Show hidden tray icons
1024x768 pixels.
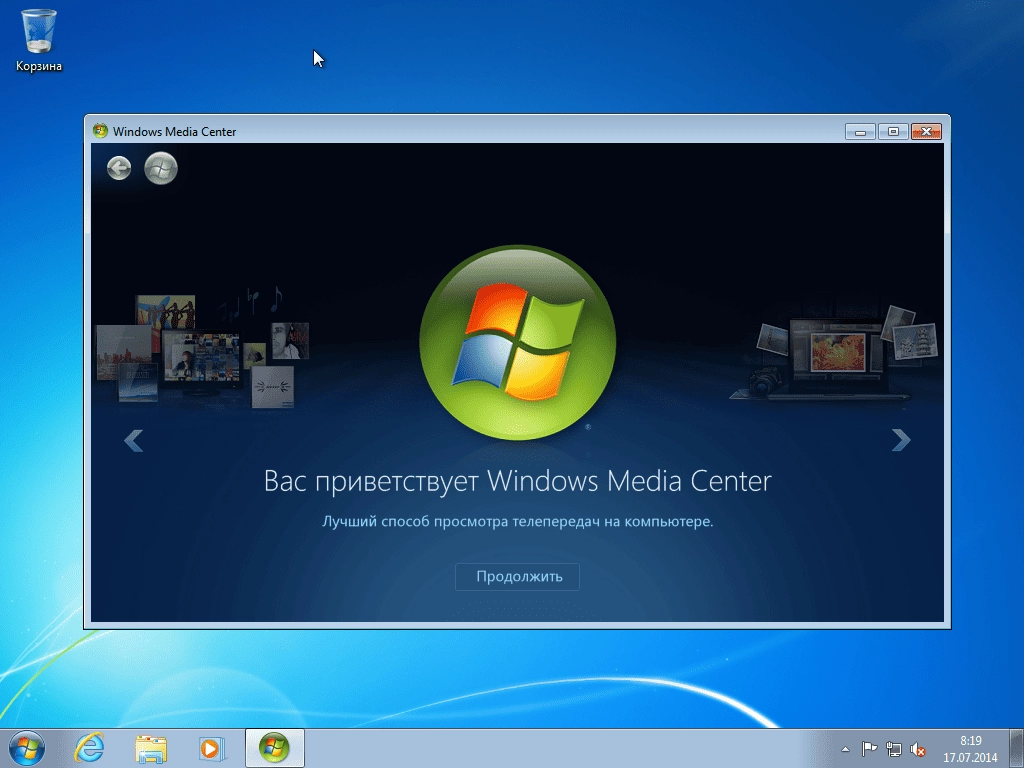[x=845, y=750]
